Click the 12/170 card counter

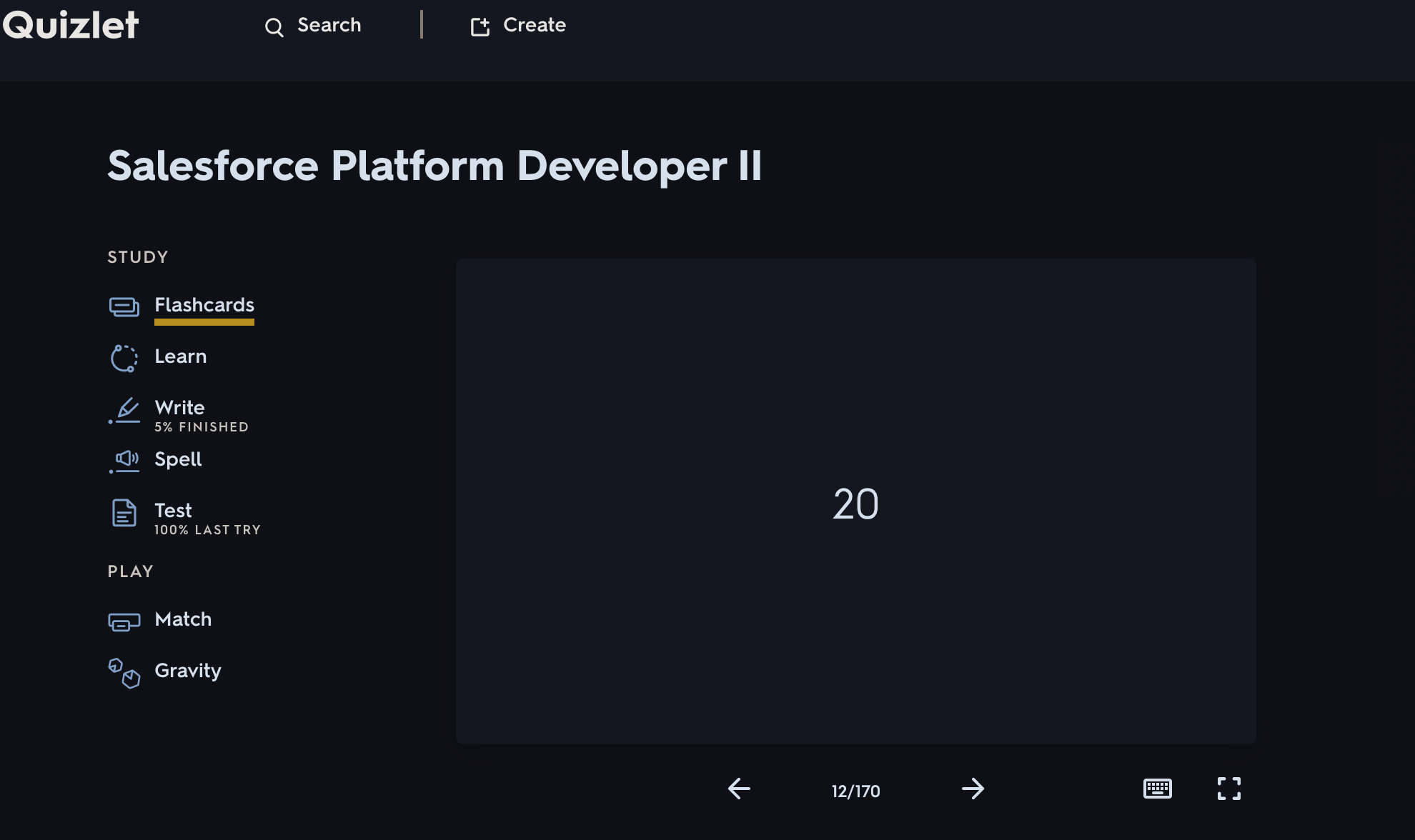pos(856,791)
